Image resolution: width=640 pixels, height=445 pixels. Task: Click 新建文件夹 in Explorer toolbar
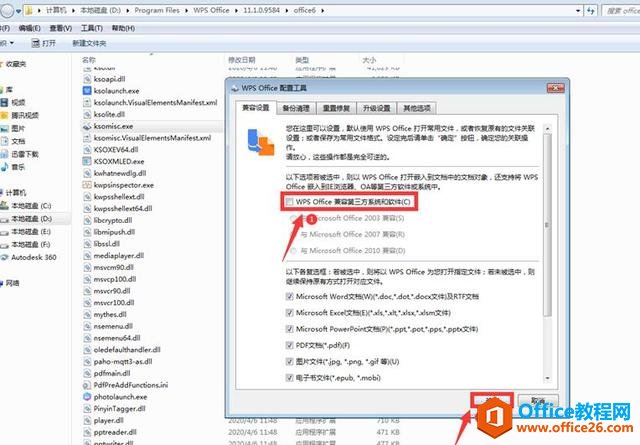pyautogui.click(x=89, y=43)
